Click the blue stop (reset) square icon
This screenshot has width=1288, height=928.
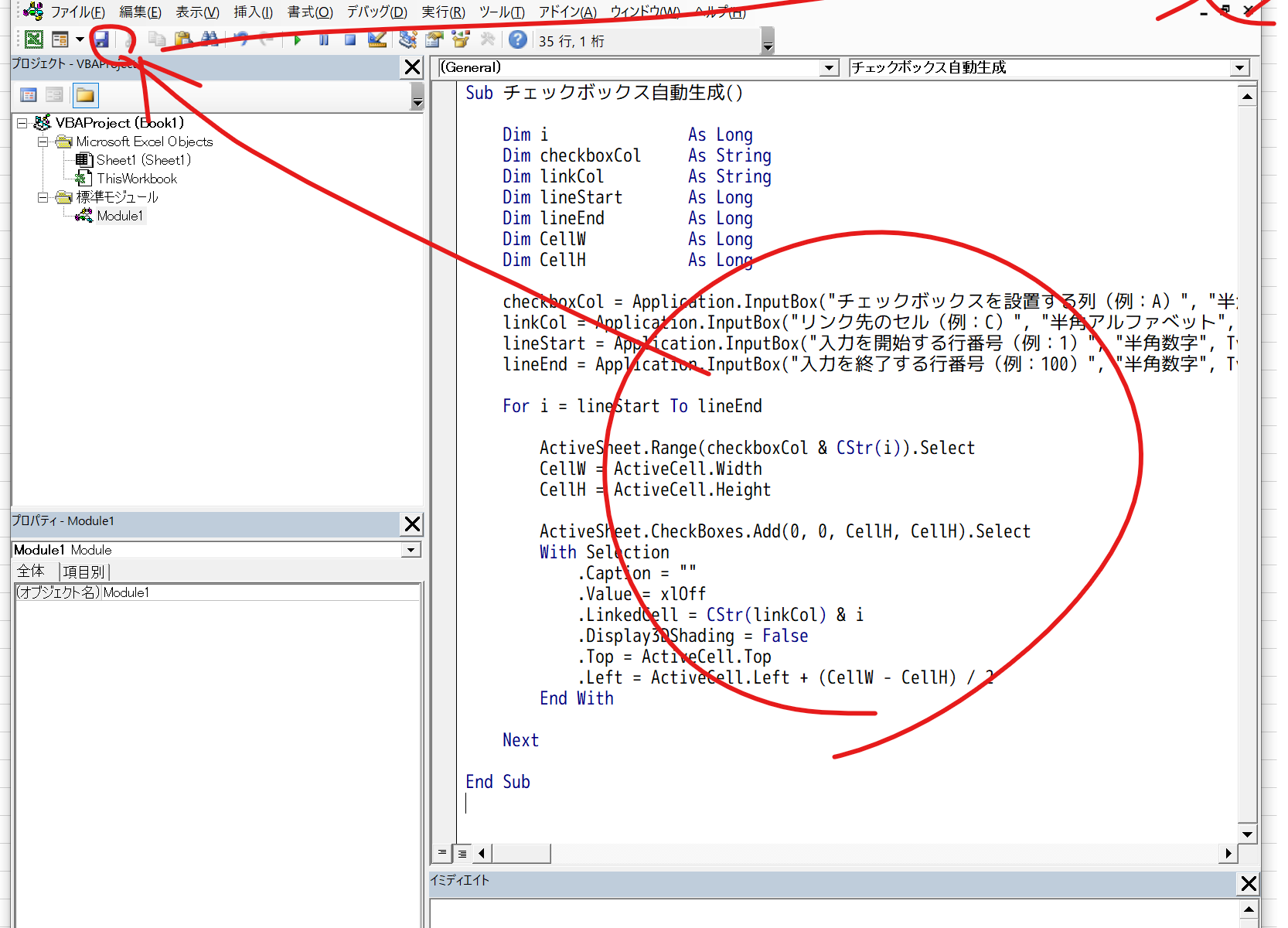350,40
